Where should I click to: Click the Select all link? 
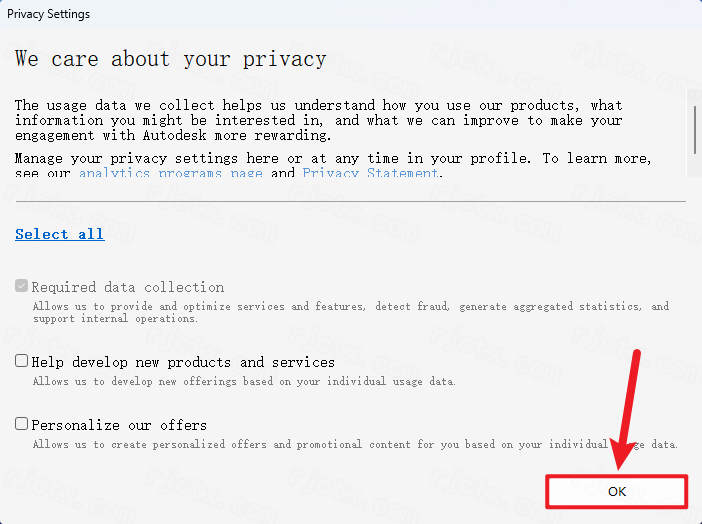[59, 234]
